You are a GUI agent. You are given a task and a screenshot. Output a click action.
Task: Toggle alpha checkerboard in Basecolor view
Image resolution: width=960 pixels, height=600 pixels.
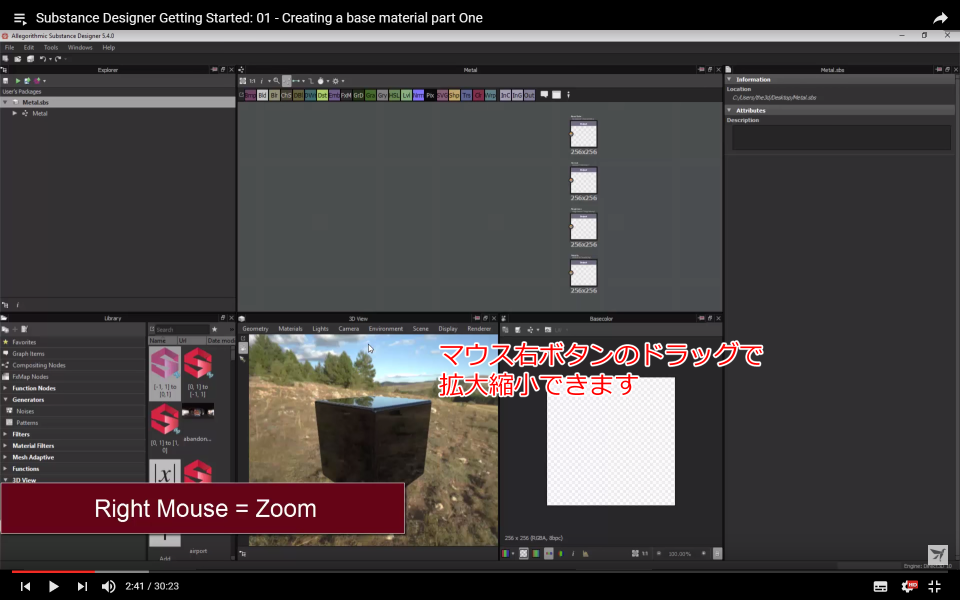[x=523, y=553]
